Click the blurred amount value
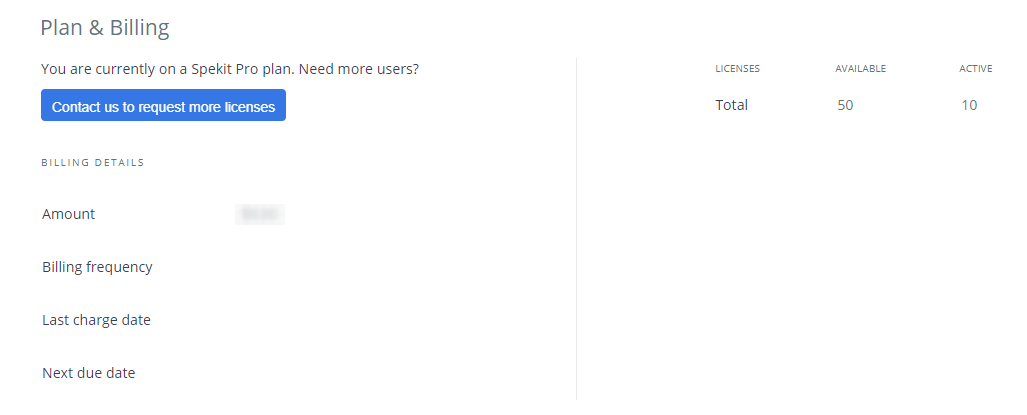 [x=260, y=214]
